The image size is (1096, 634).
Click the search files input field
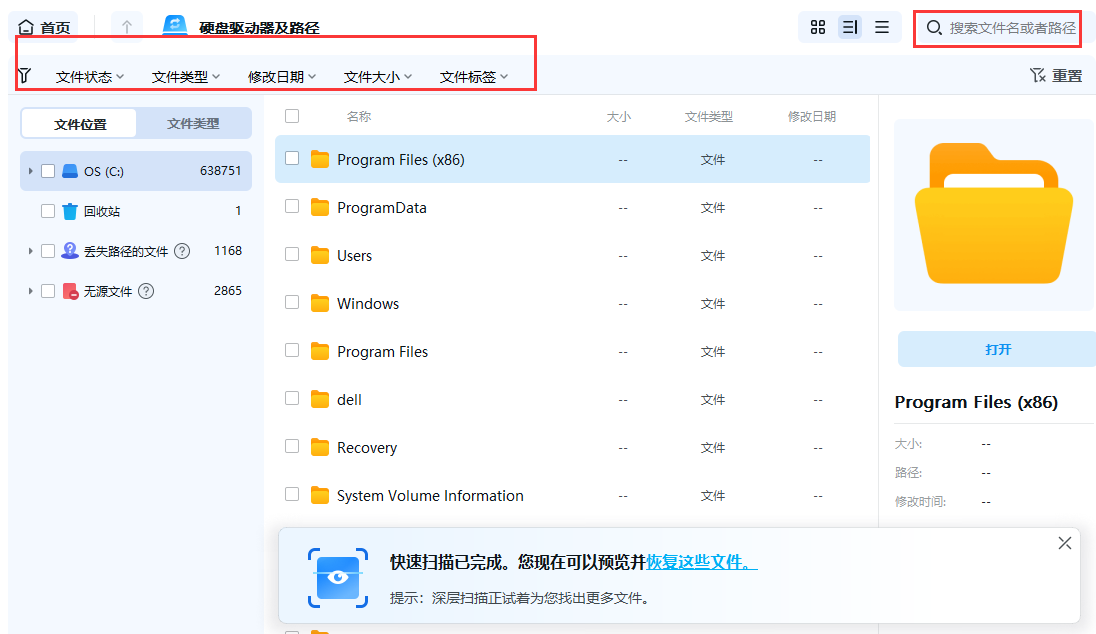click(x=997, y=29)
